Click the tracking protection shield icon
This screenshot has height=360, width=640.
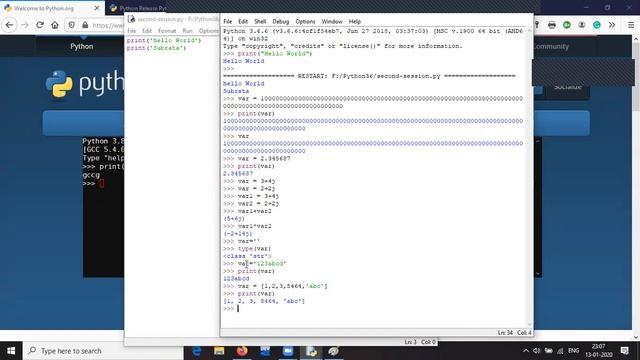72,25
